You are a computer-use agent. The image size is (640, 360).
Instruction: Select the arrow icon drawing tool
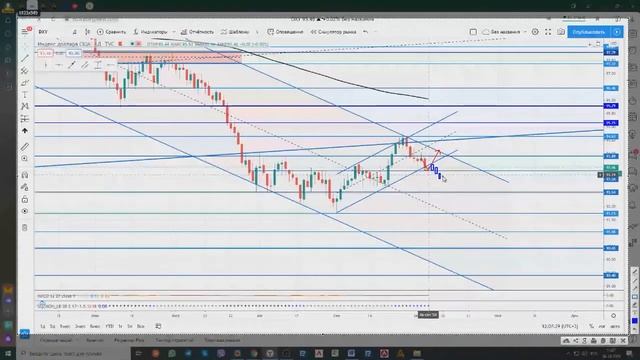coord(25,131)
